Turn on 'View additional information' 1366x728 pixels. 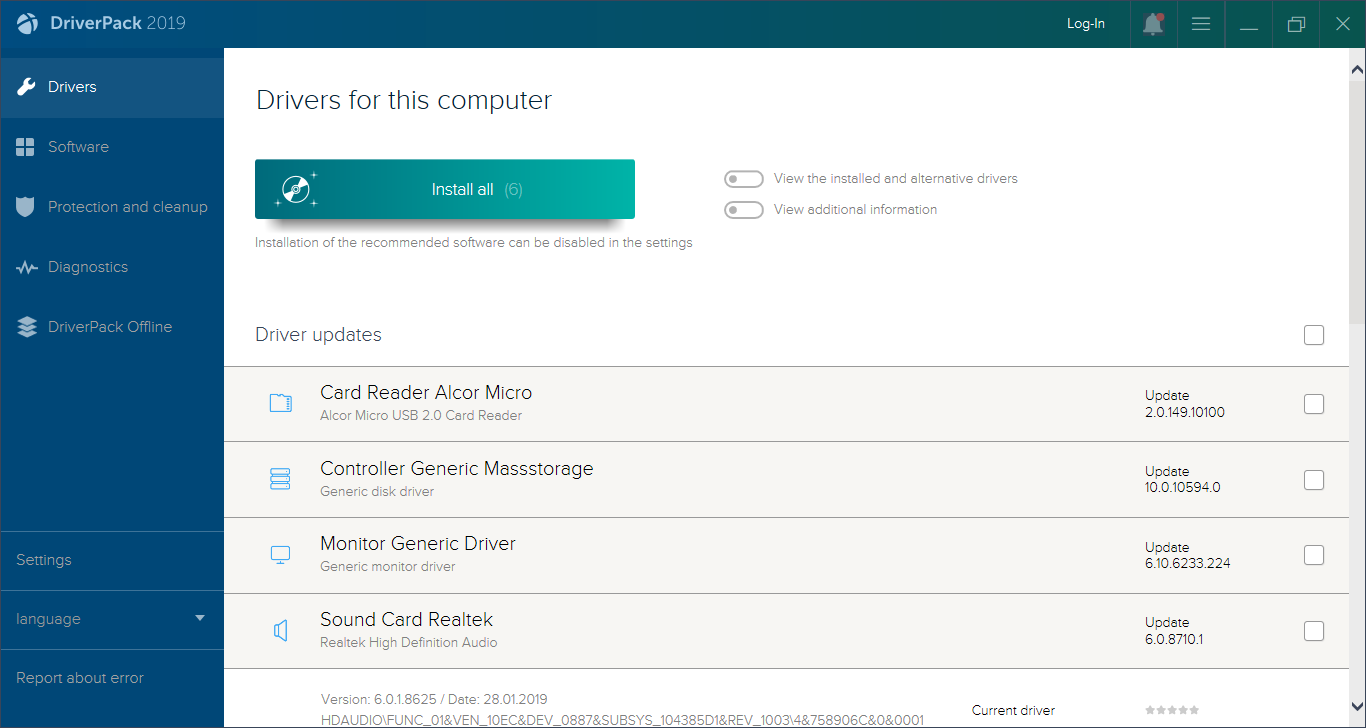[744, 209]
